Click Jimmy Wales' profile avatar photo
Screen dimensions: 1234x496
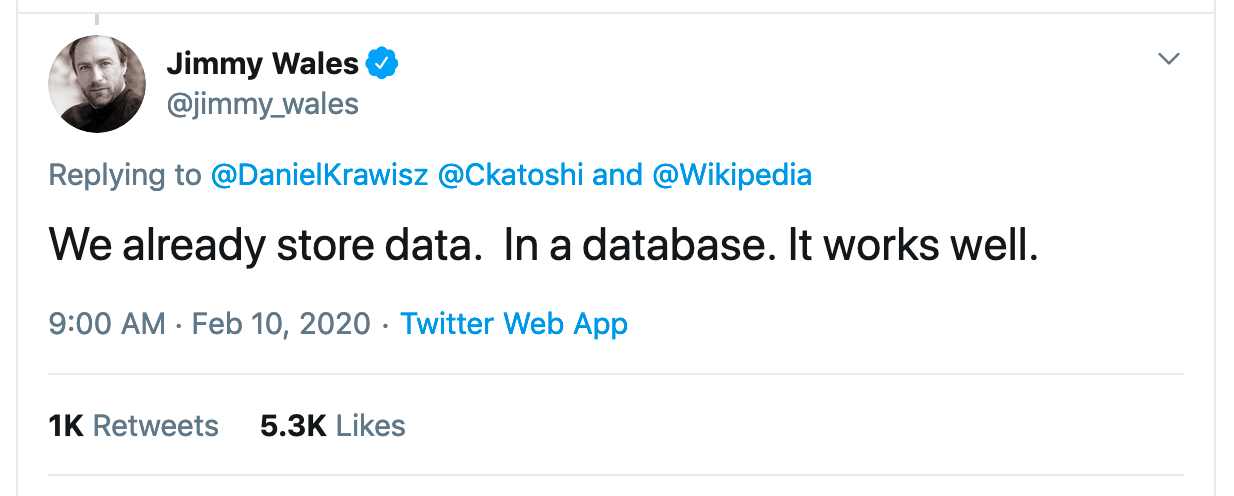[97, 84]
